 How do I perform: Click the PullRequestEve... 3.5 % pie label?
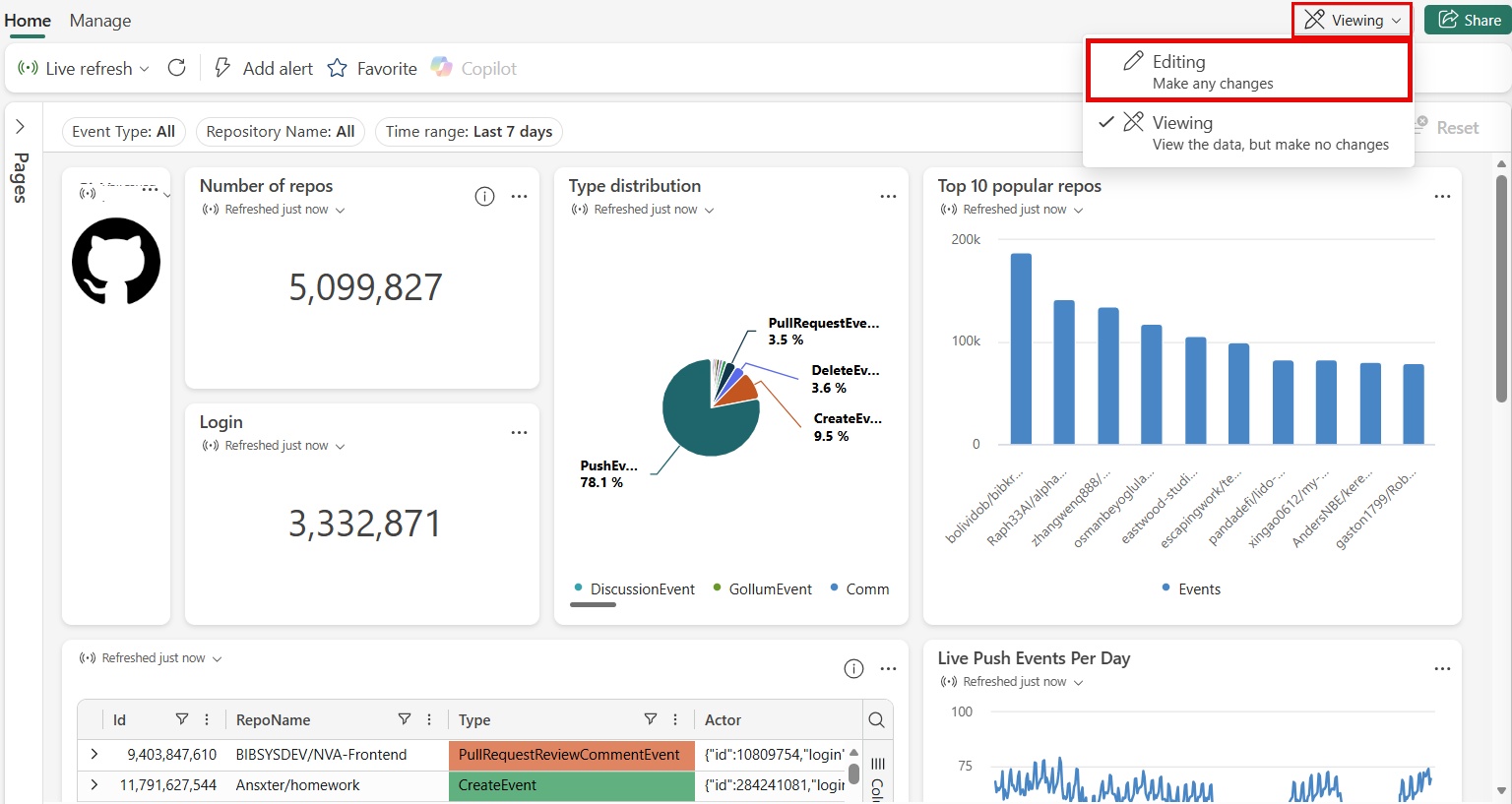(824, 331)
